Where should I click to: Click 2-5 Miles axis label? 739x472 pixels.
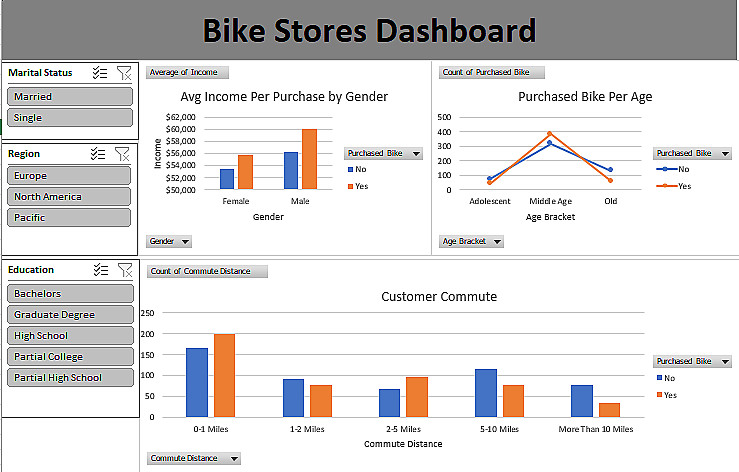coord(403,429)
